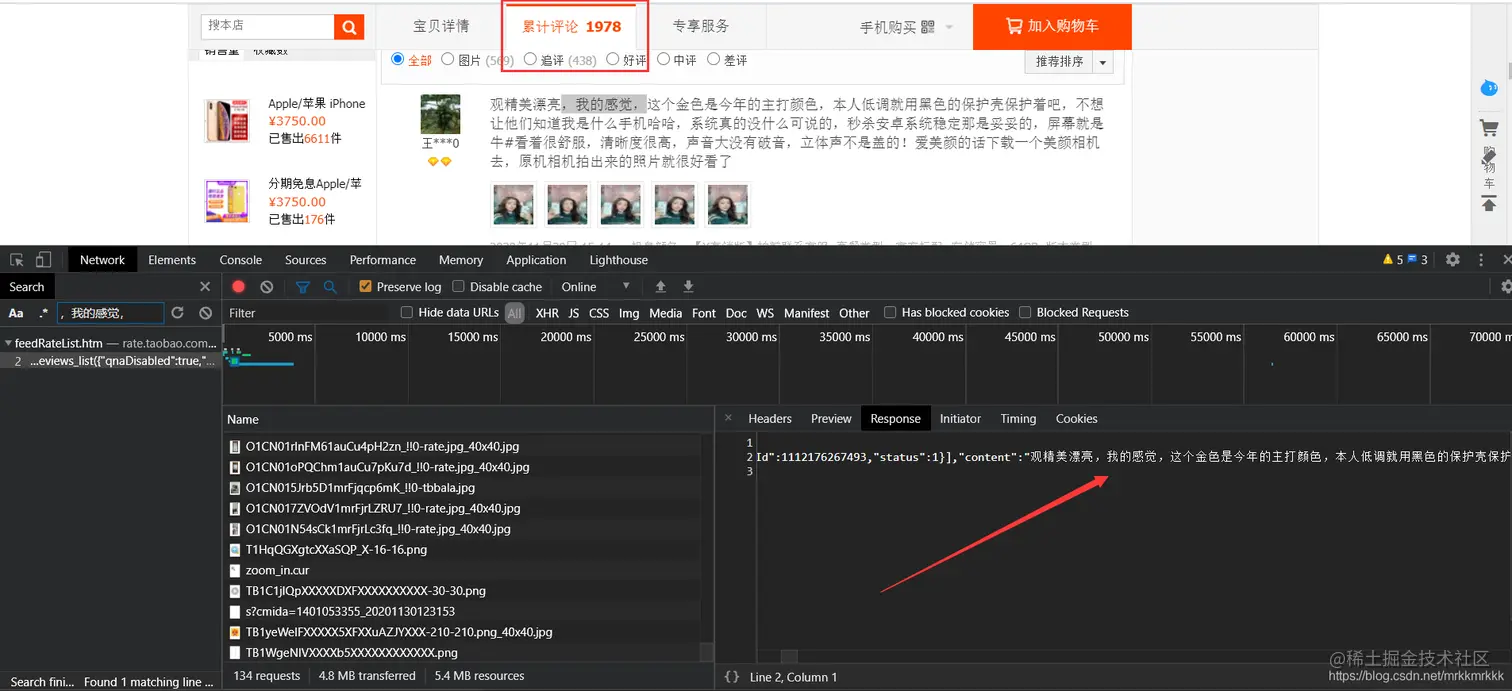Switch to the Console tab

pyautogui.click(x=240, y=259)
